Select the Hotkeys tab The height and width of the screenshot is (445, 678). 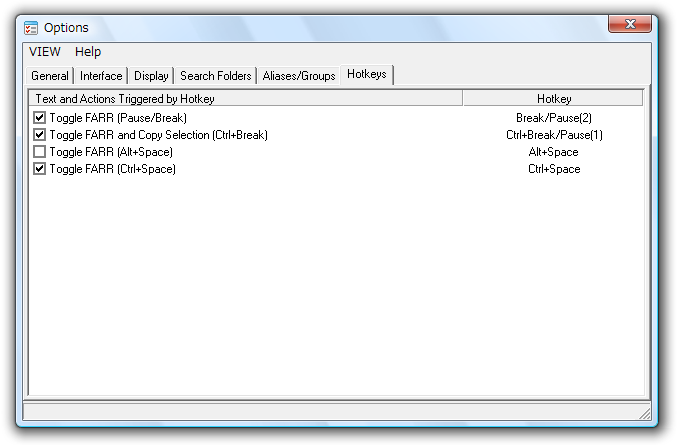tap(367, 74)
